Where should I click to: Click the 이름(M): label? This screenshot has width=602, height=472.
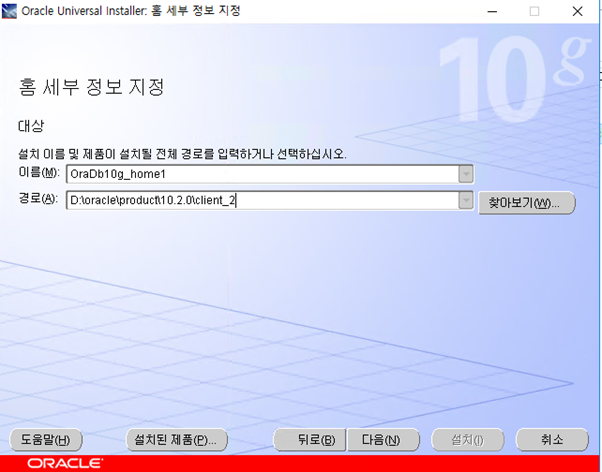pos(39,172)
